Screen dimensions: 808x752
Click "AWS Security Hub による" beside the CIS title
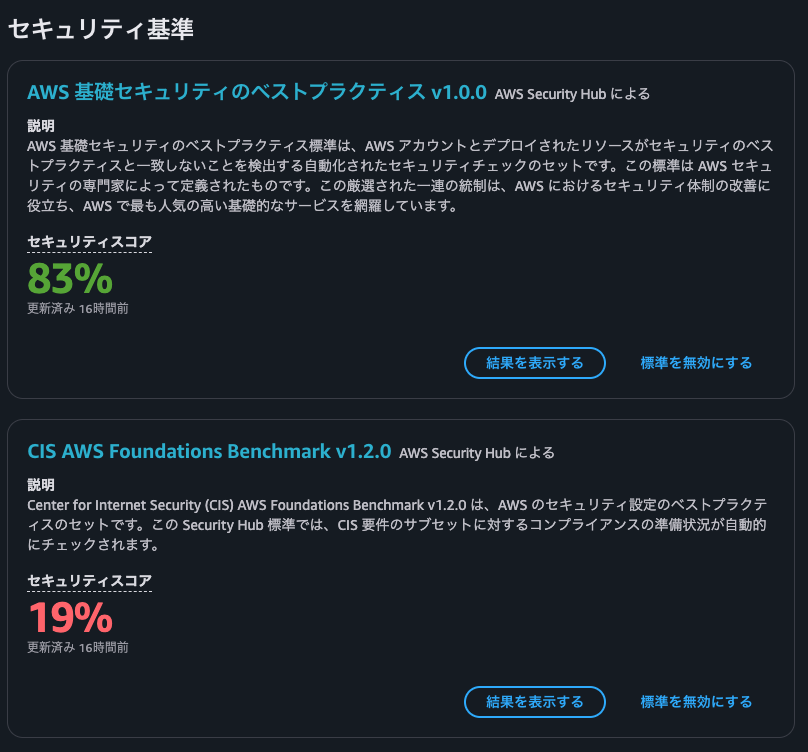[x=477, y=453]
